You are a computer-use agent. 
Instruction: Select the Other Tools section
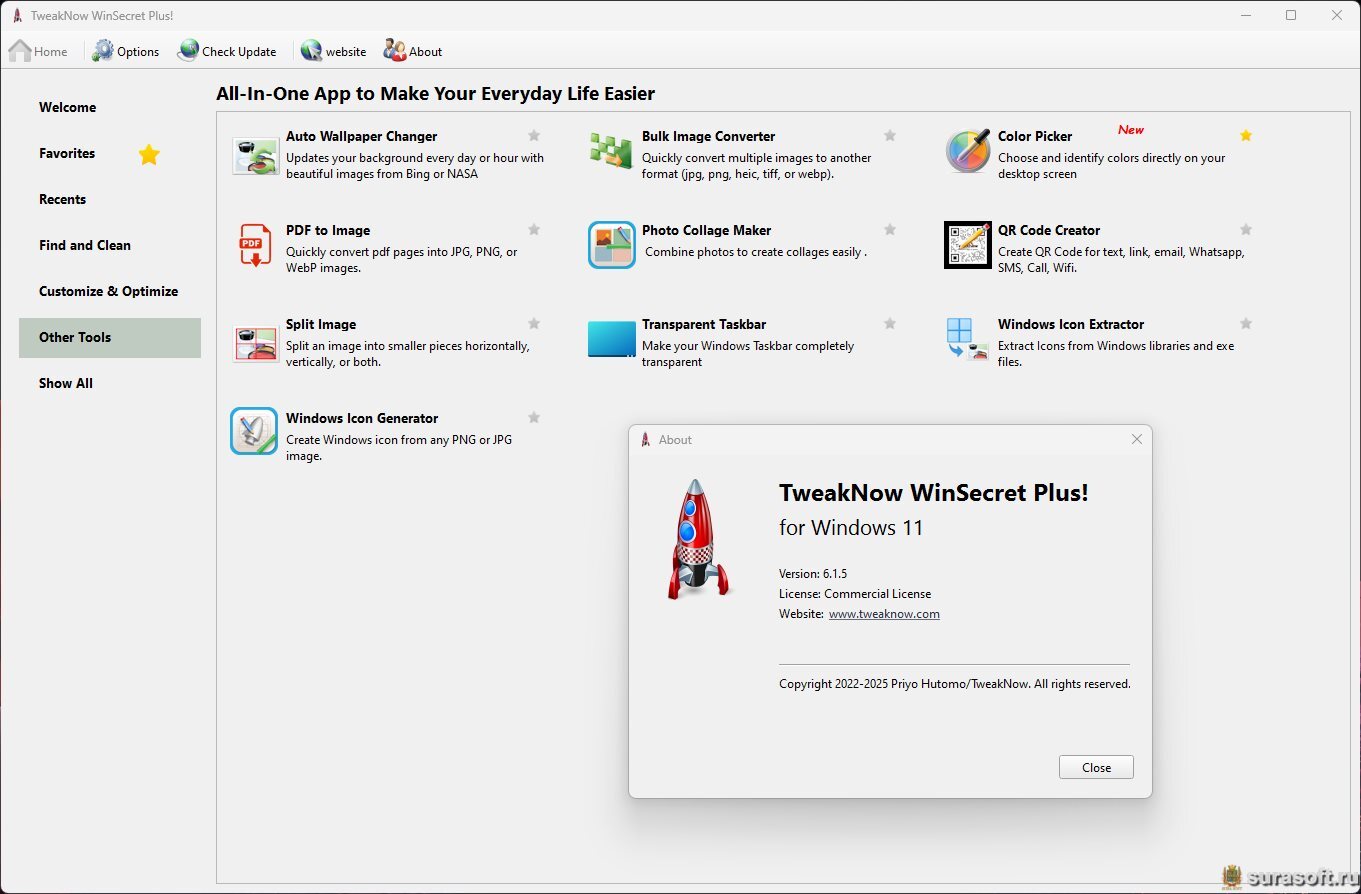click(x=110, y=338)
